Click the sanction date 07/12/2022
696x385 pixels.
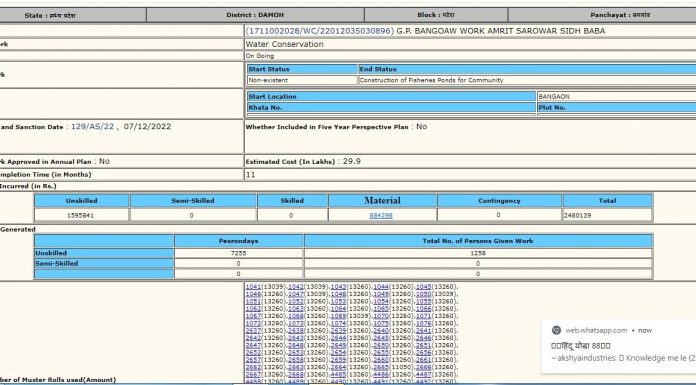(x=147, y=127)
